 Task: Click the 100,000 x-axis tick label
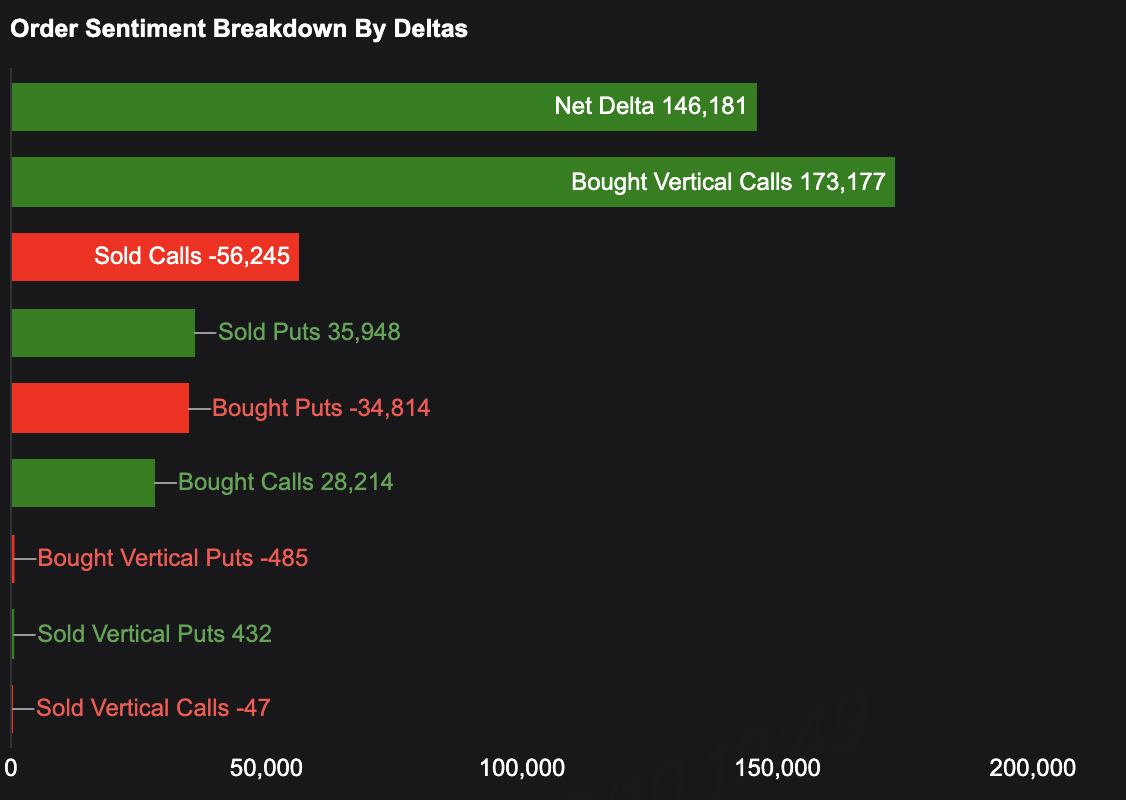[x=521, y=768]
